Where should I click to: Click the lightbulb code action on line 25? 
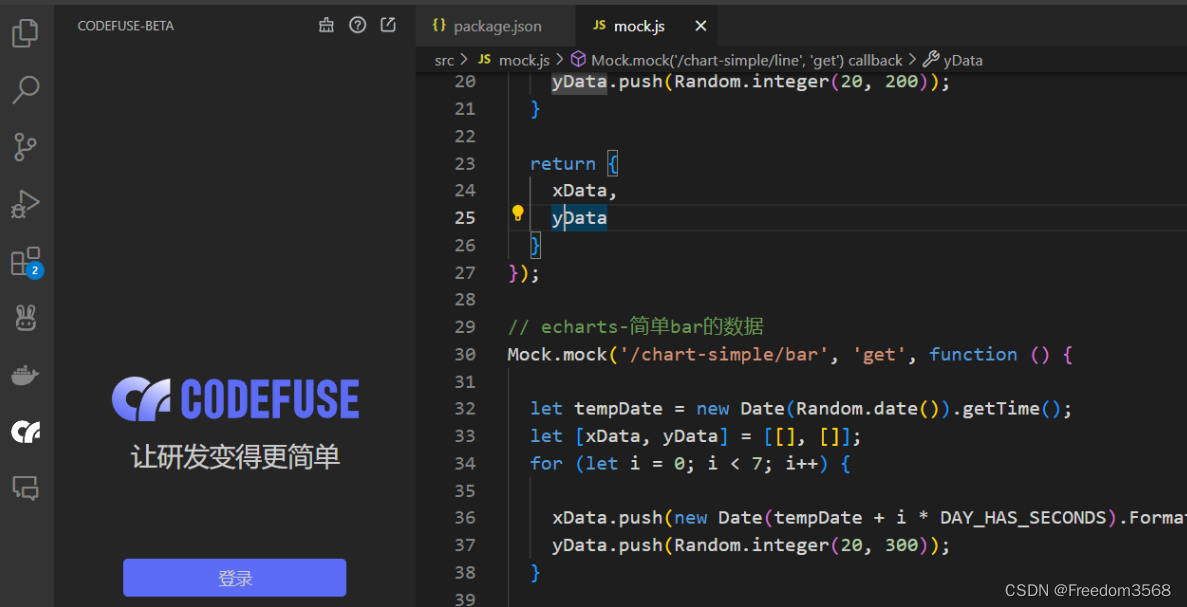click(x=518, y=213)
